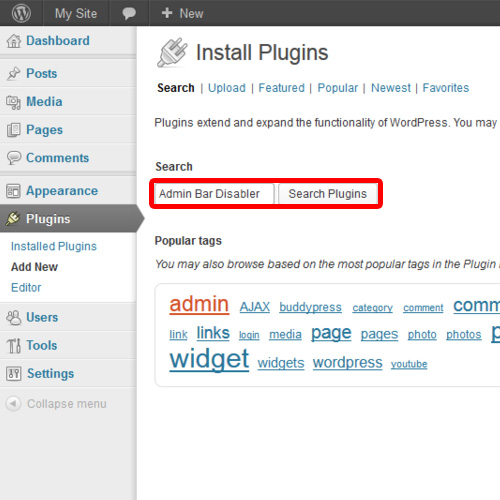
Task: Click the large plug icon beside Install Plugins
Action: click(172, 52)
